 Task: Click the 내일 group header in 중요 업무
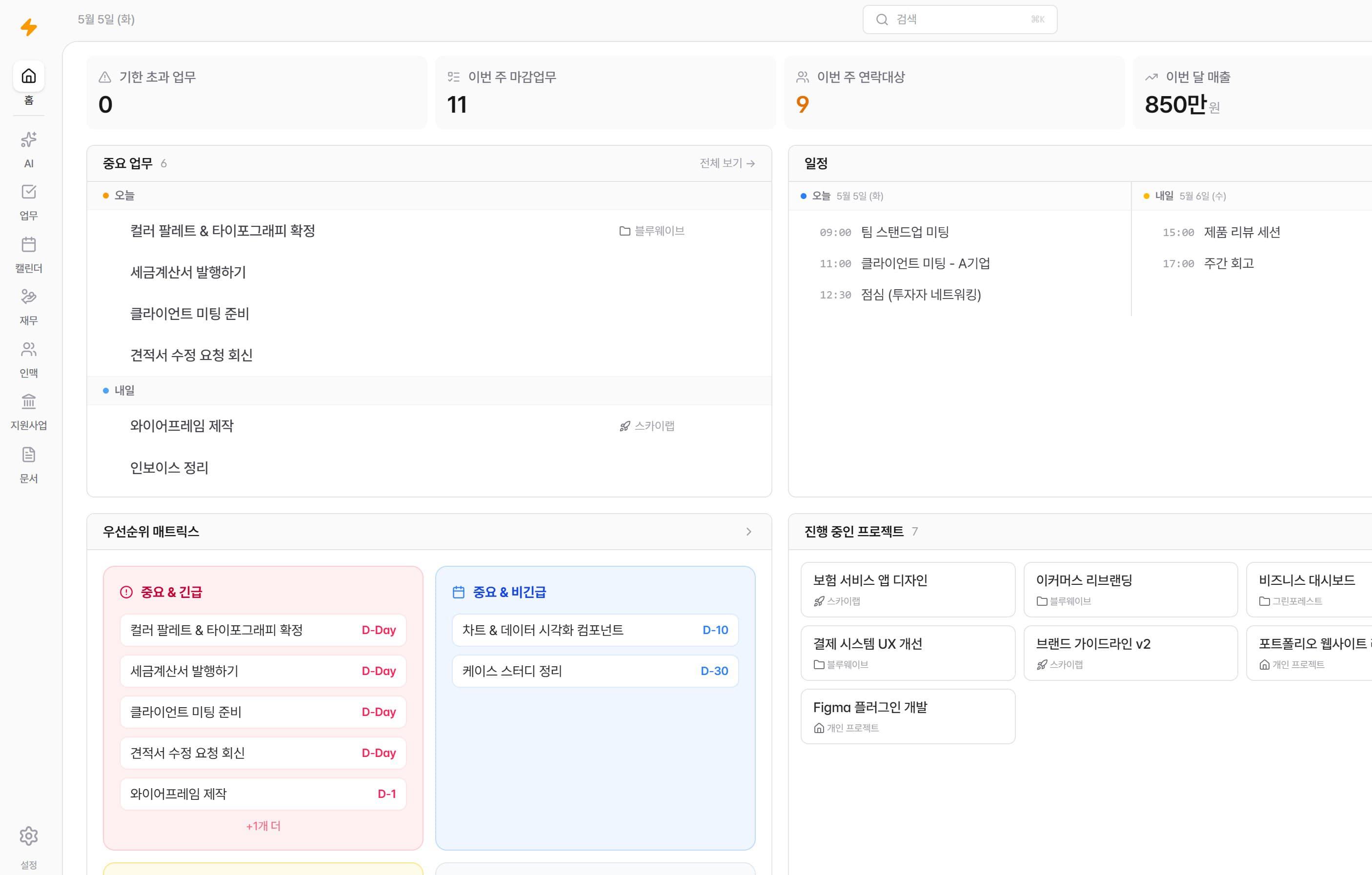(429, 390)
